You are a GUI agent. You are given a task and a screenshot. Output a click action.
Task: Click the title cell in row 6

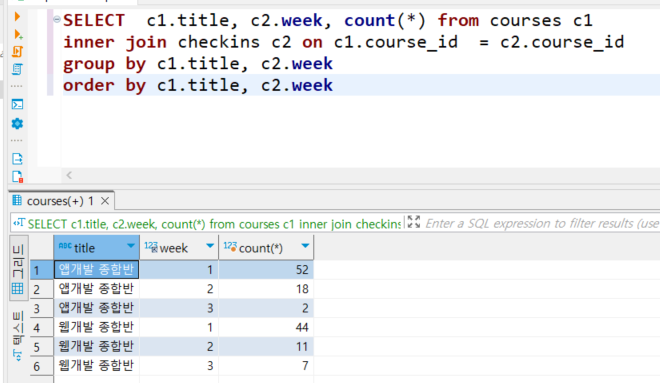pyautogui.click(x=96, y=366)
